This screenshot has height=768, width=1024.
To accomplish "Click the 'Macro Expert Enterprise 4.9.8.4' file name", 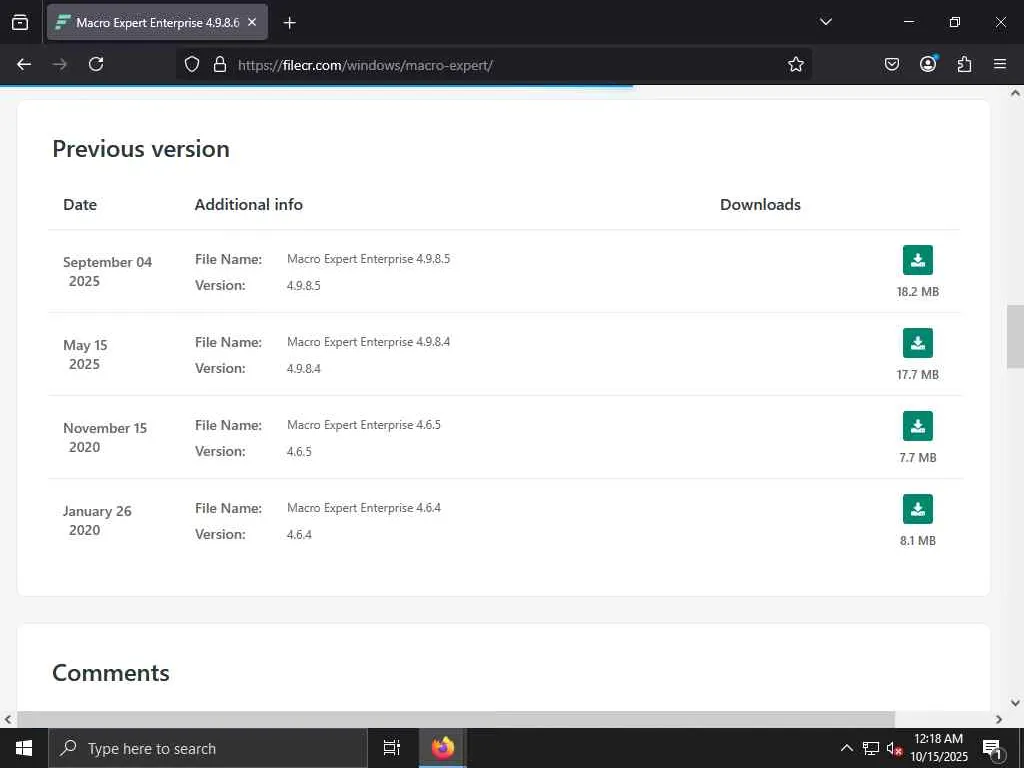I will tap(368, 342).
